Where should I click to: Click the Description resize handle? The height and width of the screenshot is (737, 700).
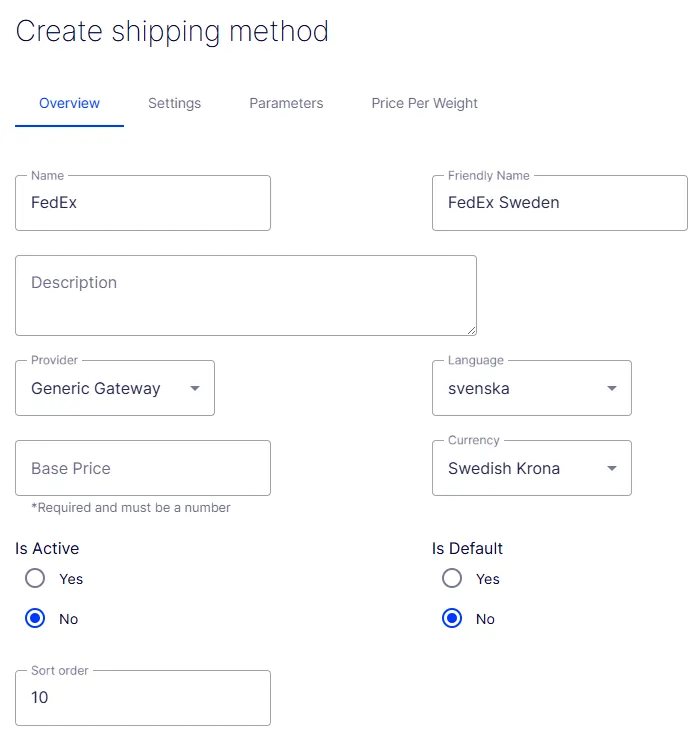pyautogui.click(x=472, y=330)
